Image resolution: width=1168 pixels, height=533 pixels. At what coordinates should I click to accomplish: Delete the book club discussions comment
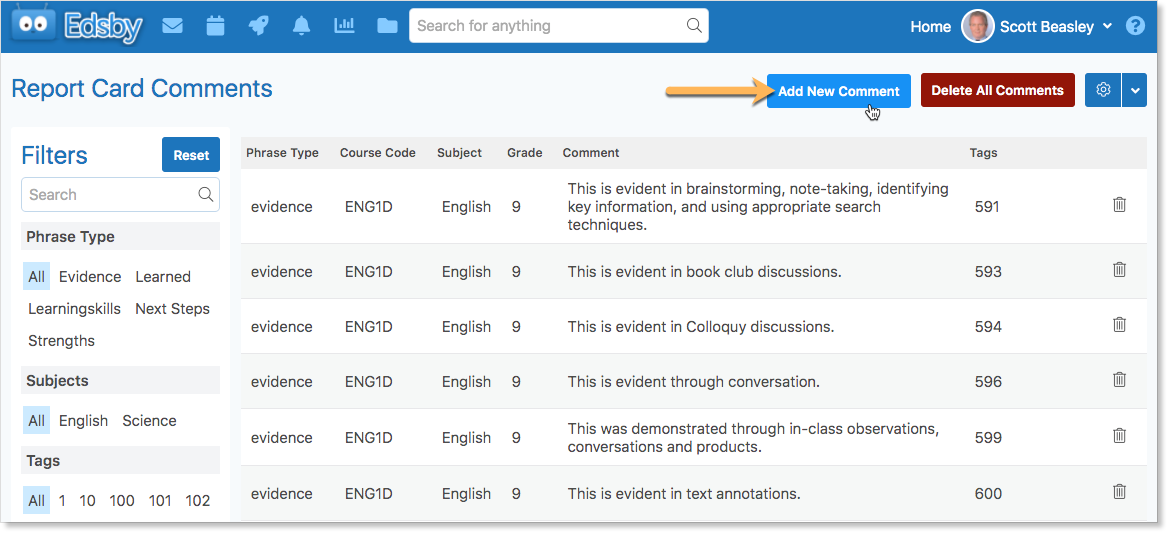[1119, 269]
